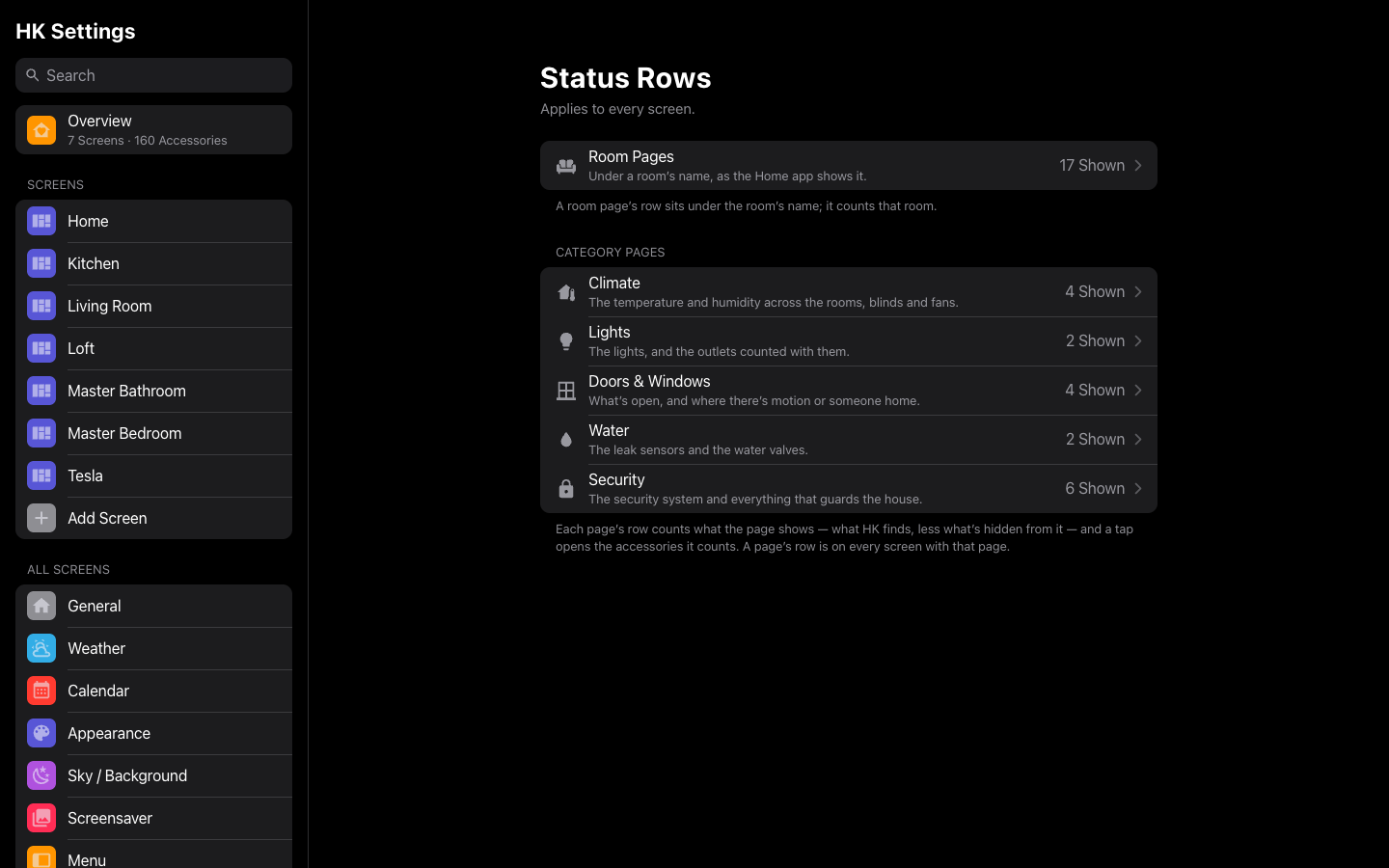The width and height of the screenshot is (1389, 868).
Task: Click the Doors & Windows window icon
Action: coord(566,391)
